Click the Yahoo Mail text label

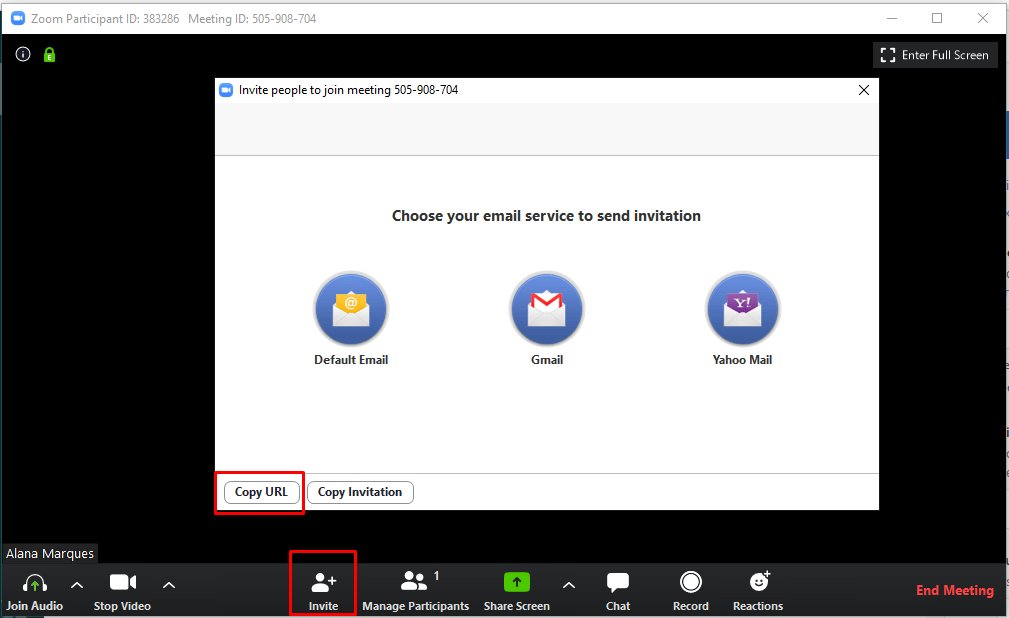click(x=743, y=360)
